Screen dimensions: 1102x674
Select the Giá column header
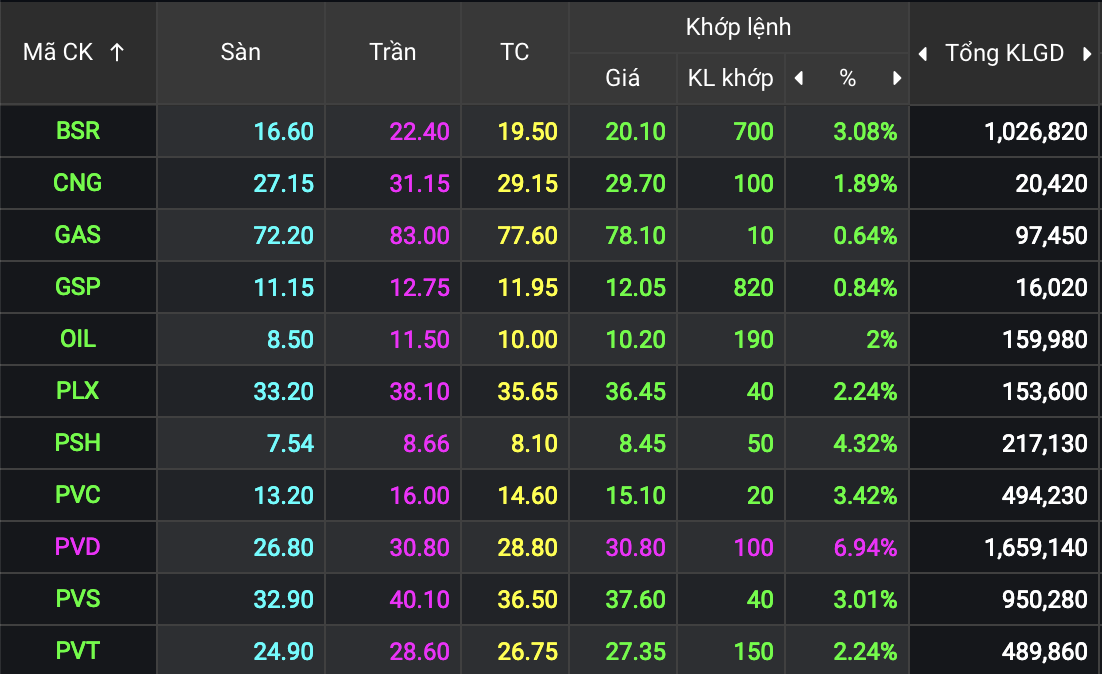tap(622, 79)
